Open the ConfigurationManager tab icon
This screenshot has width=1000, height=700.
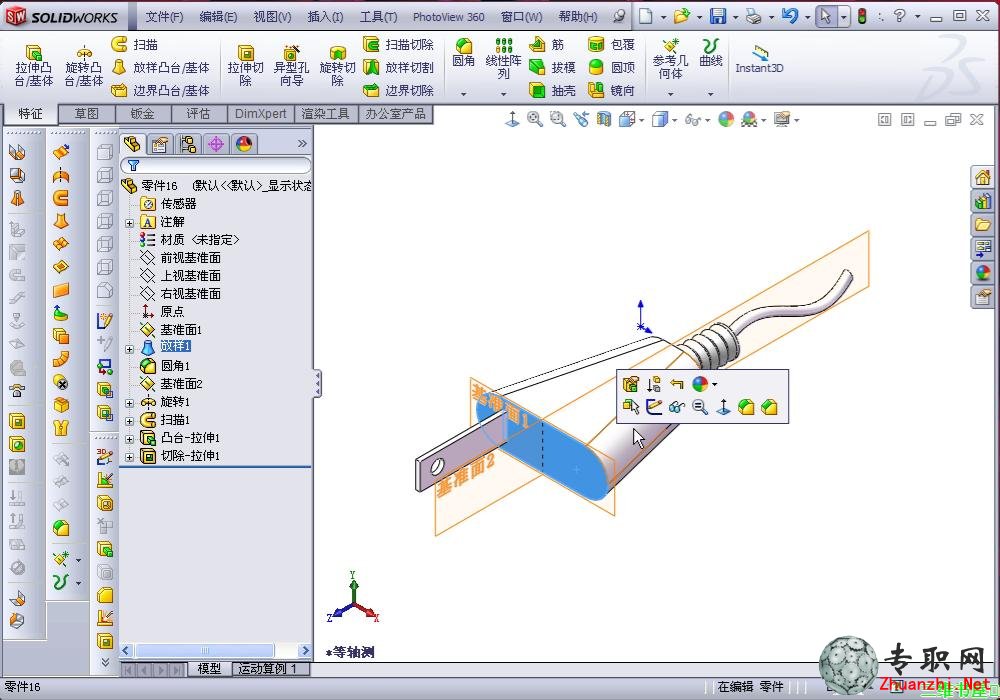point(188,144)
